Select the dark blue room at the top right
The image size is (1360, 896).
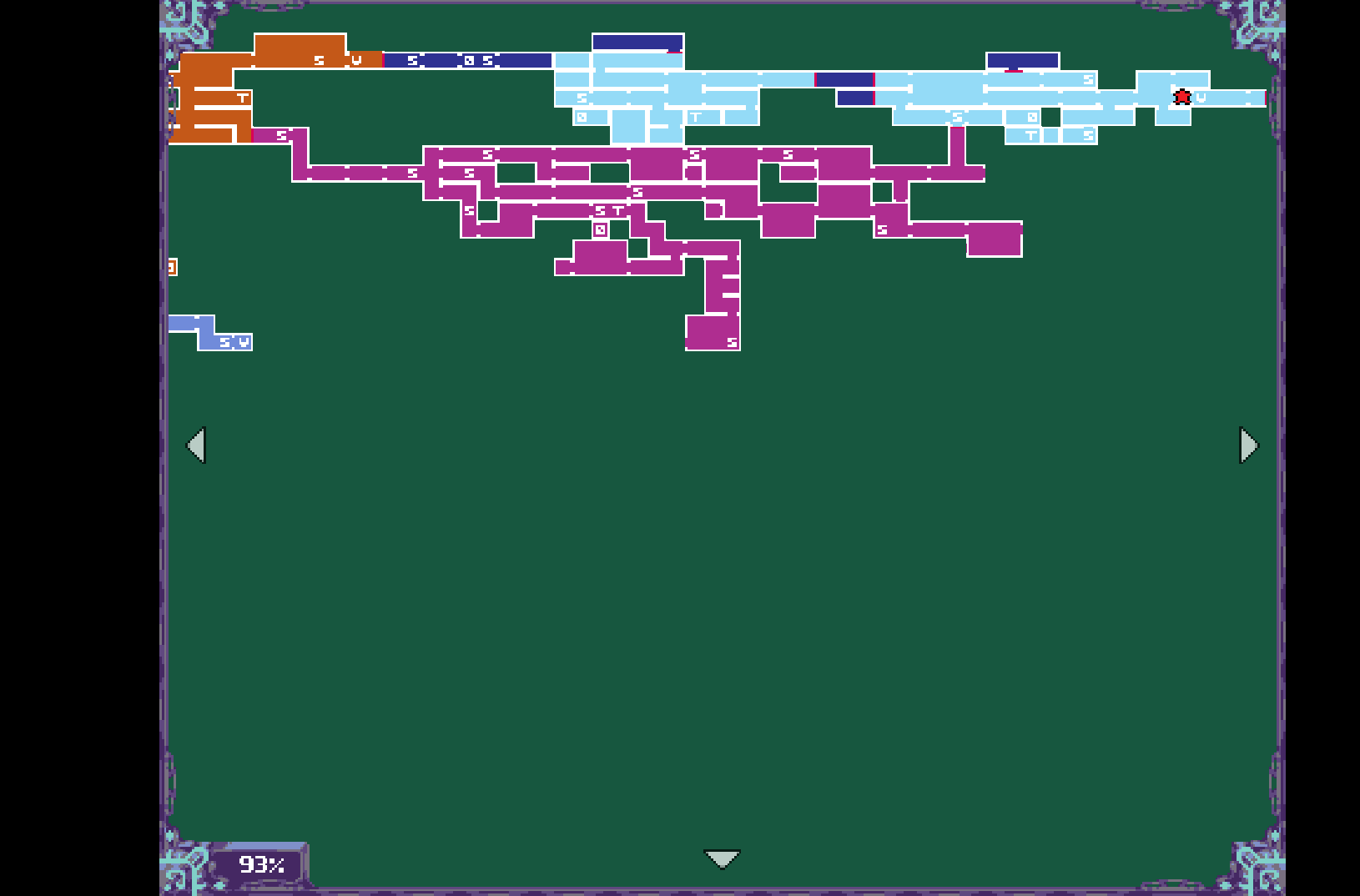click(x=1022, y=60)
